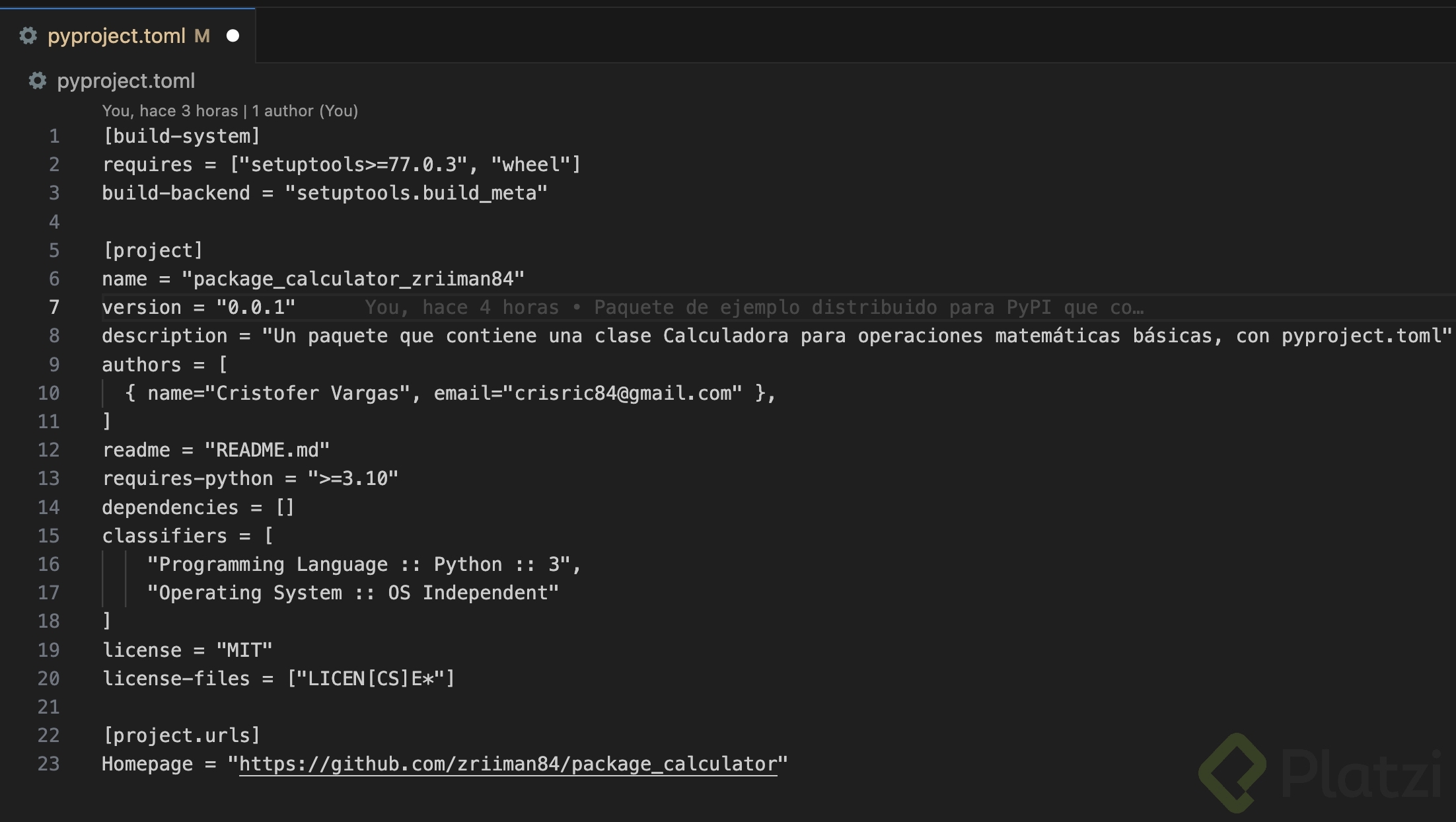The height and width of the screenshot is (822, 1456).
Task: Click the [project.urls] section header
Action: [181, 735]
